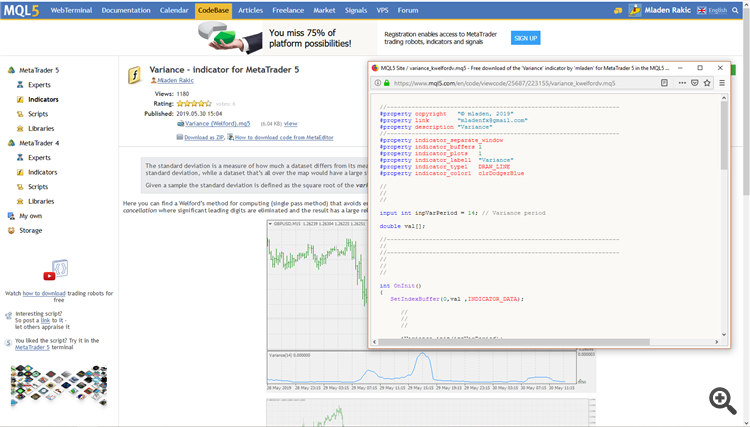Select Storage in the sidebar

pos(31,230)
